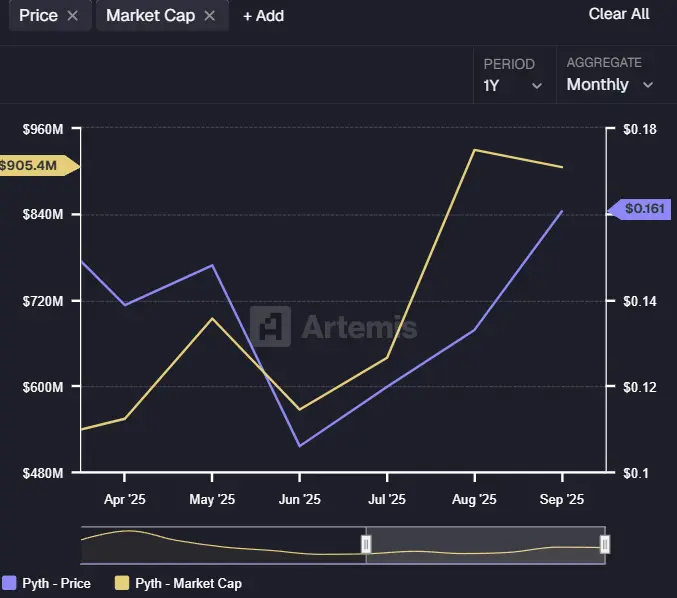Click the Jun '25 price line low point
Viewport: 677px width, 598px height.
(x=300, y=446)
